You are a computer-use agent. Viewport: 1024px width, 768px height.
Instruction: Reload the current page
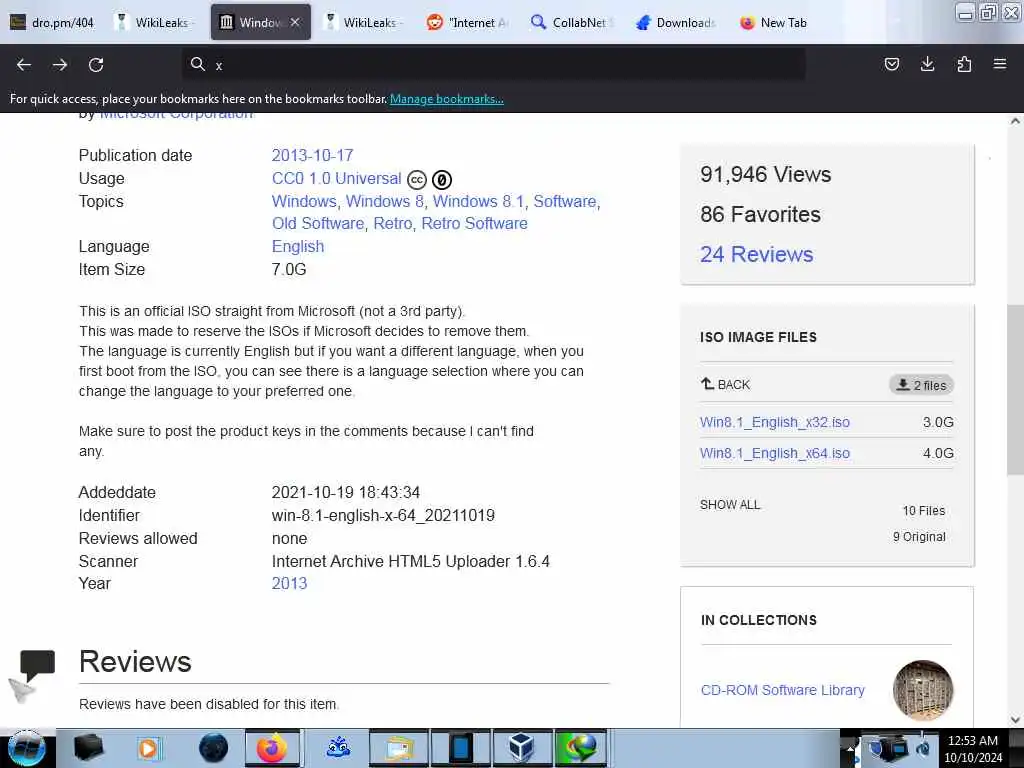96,65
